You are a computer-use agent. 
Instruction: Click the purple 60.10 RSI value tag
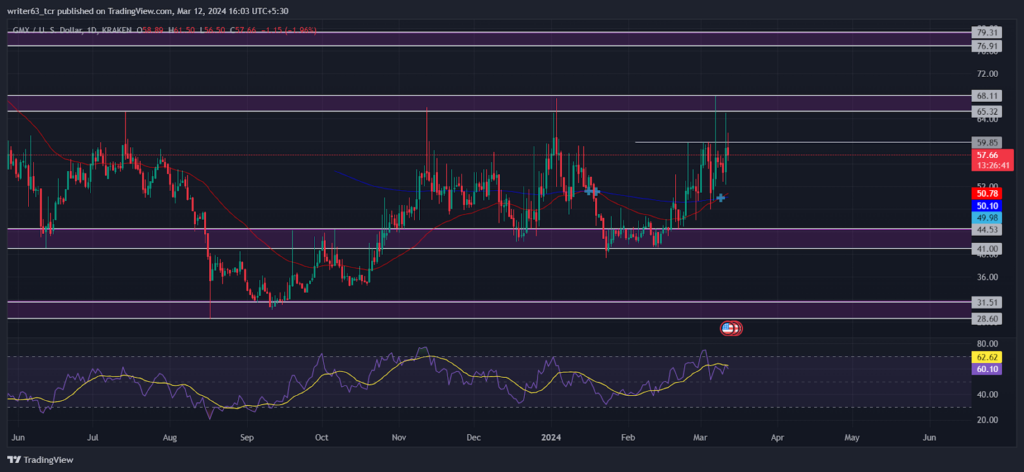(986, 369)
